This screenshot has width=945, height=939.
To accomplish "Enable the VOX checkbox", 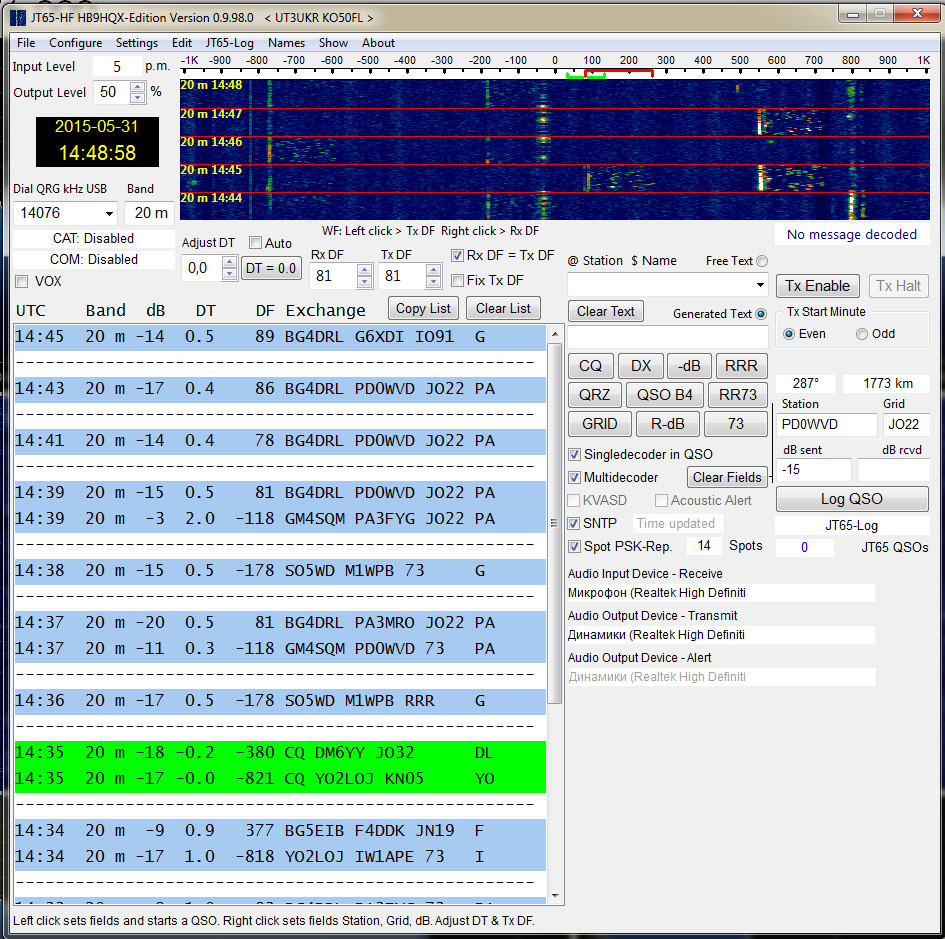I will (x=22, y=282).
